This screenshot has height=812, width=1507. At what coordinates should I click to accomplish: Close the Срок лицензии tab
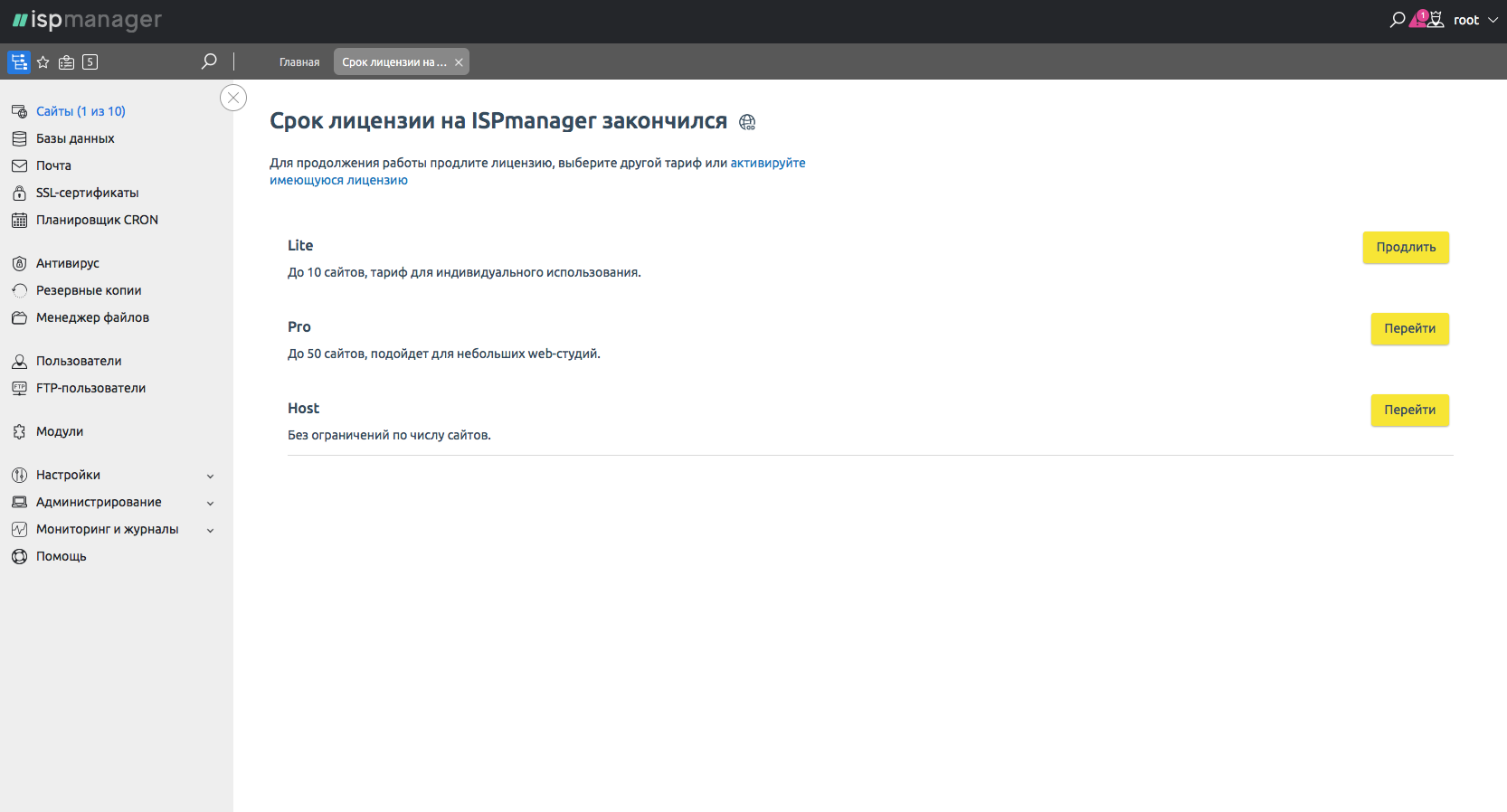tap(459, 62)
